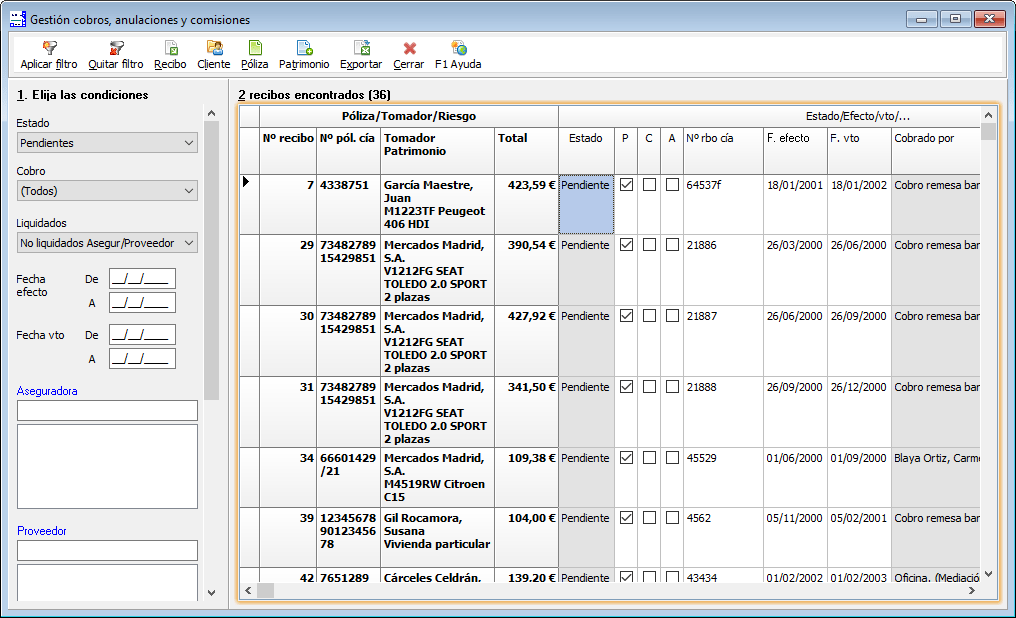Click the Proveedor link
Image resolution: width=1016 pixels, height=618 pixels.
coord(42,531)
